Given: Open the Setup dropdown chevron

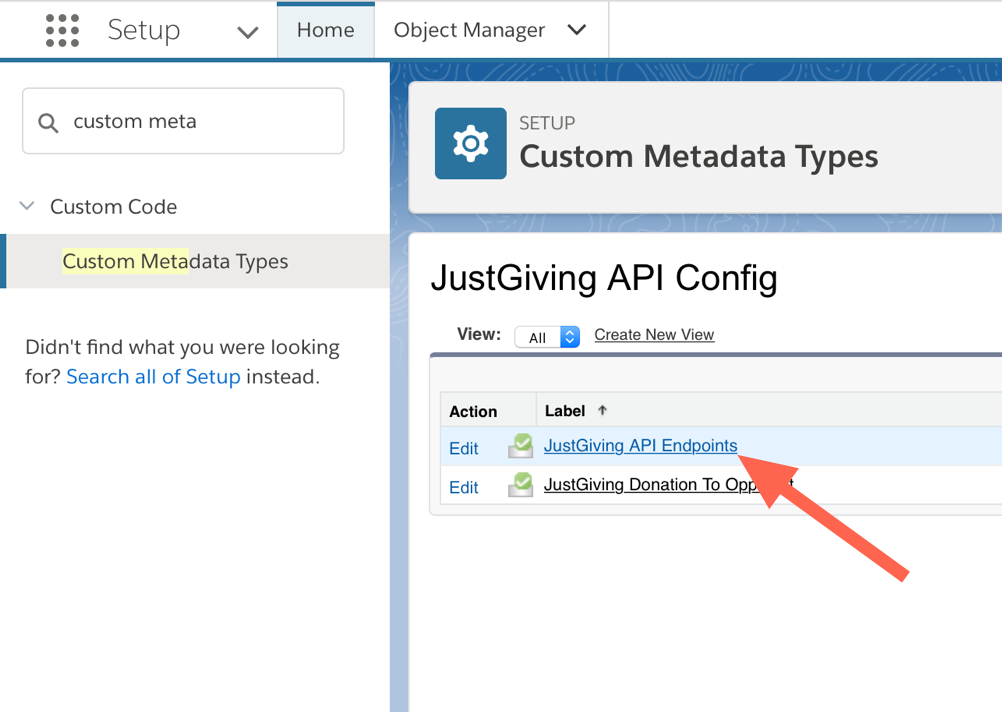Looking at the screenshot, I should 248,32.
